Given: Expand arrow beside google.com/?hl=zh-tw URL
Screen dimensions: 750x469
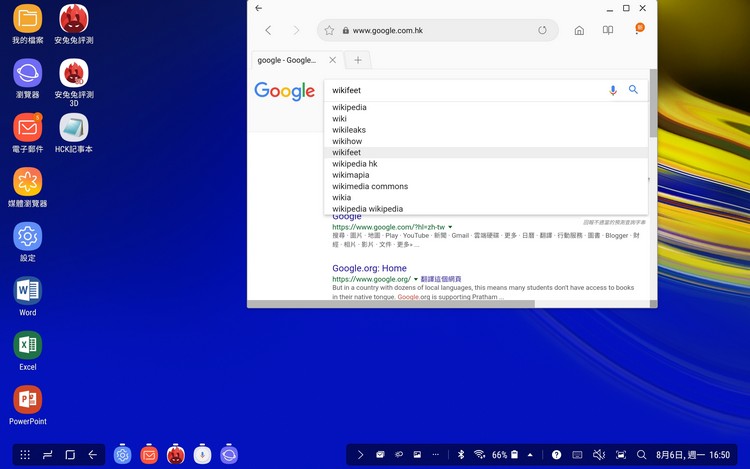Looking at the screenshot, I should 450,227.
